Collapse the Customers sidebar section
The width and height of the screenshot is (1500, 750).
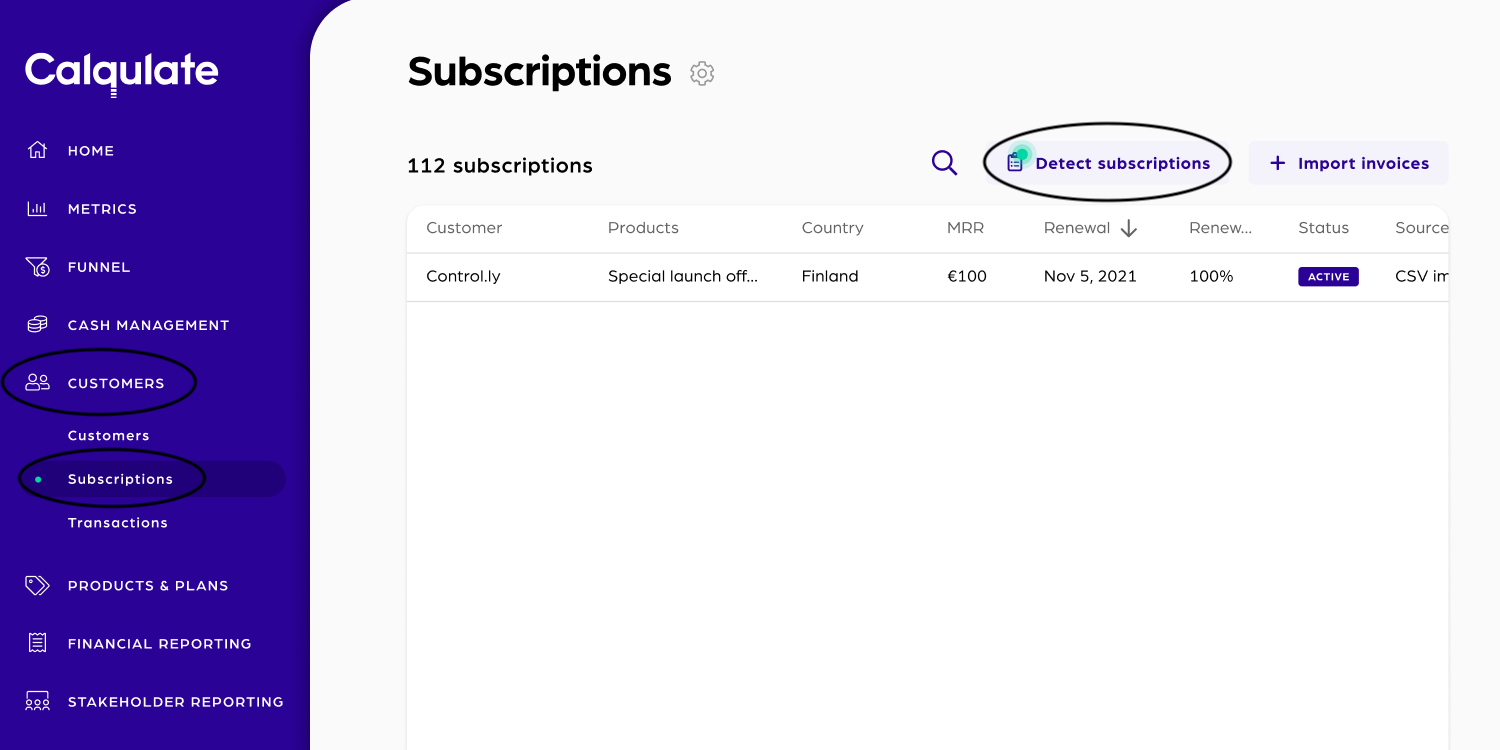(x=116, y=383)
